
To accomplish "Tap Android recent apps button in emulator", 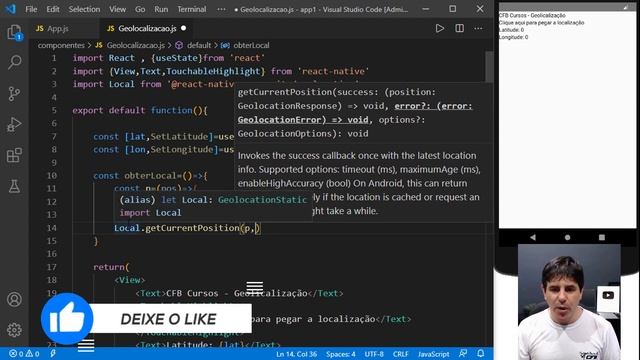I will (x=602, y=237).
